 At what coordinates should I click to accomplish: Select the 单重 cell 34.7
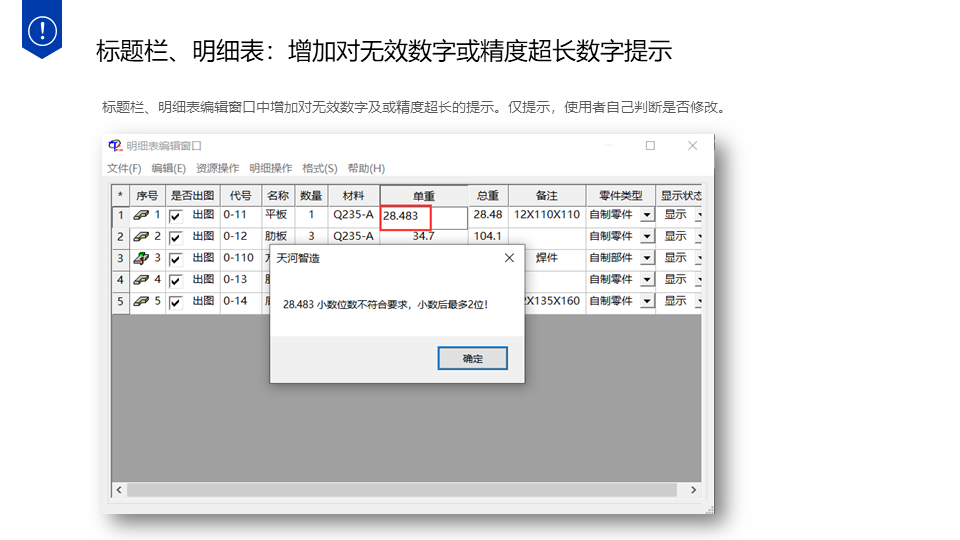(x=424, y=236)
